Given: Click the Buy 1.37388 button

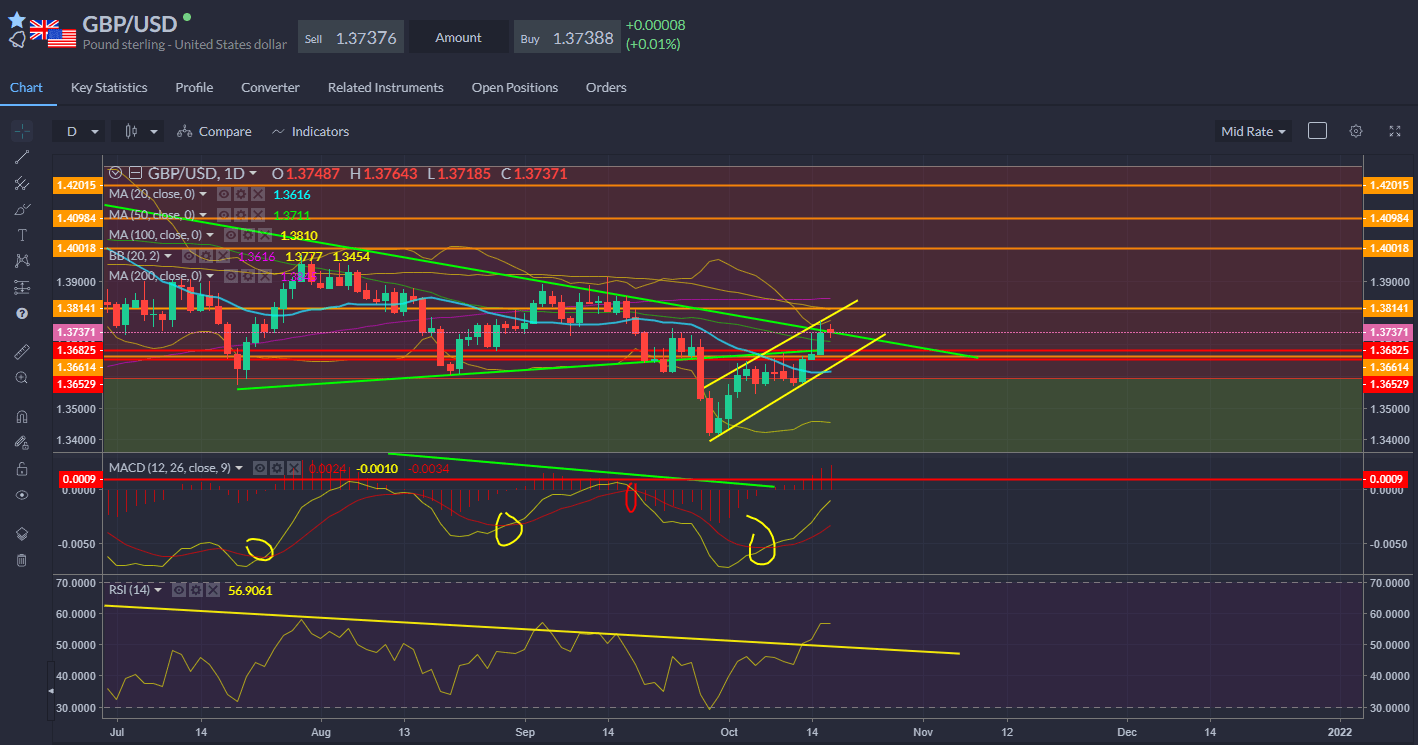Looking at the screenshot, I should 567,36.
